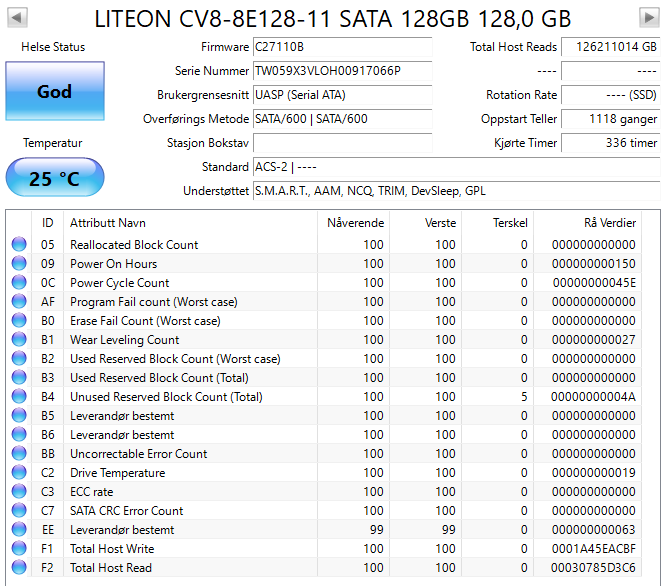Click threshold value 5 in B4 row
The height and width of the screenshot is (586, 667).
(x=524, y=396)
